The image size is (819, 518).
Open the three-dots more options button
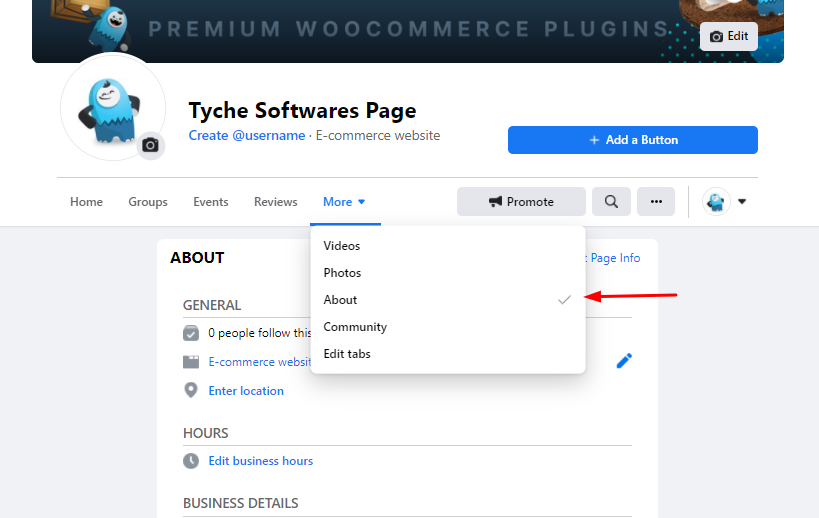[656, 202]
